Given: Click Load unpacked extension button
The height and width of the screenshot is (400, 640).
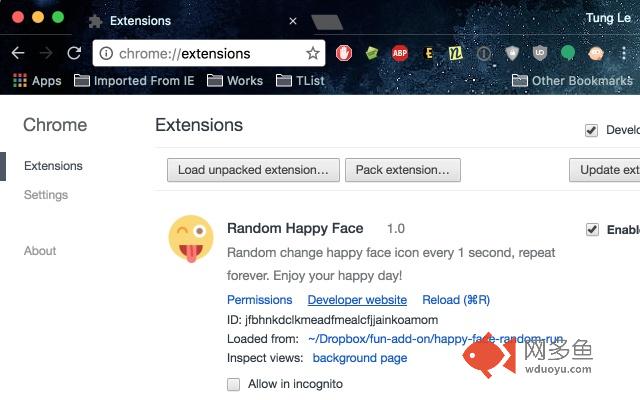Looking at the screenshot, I should (253, 170).
